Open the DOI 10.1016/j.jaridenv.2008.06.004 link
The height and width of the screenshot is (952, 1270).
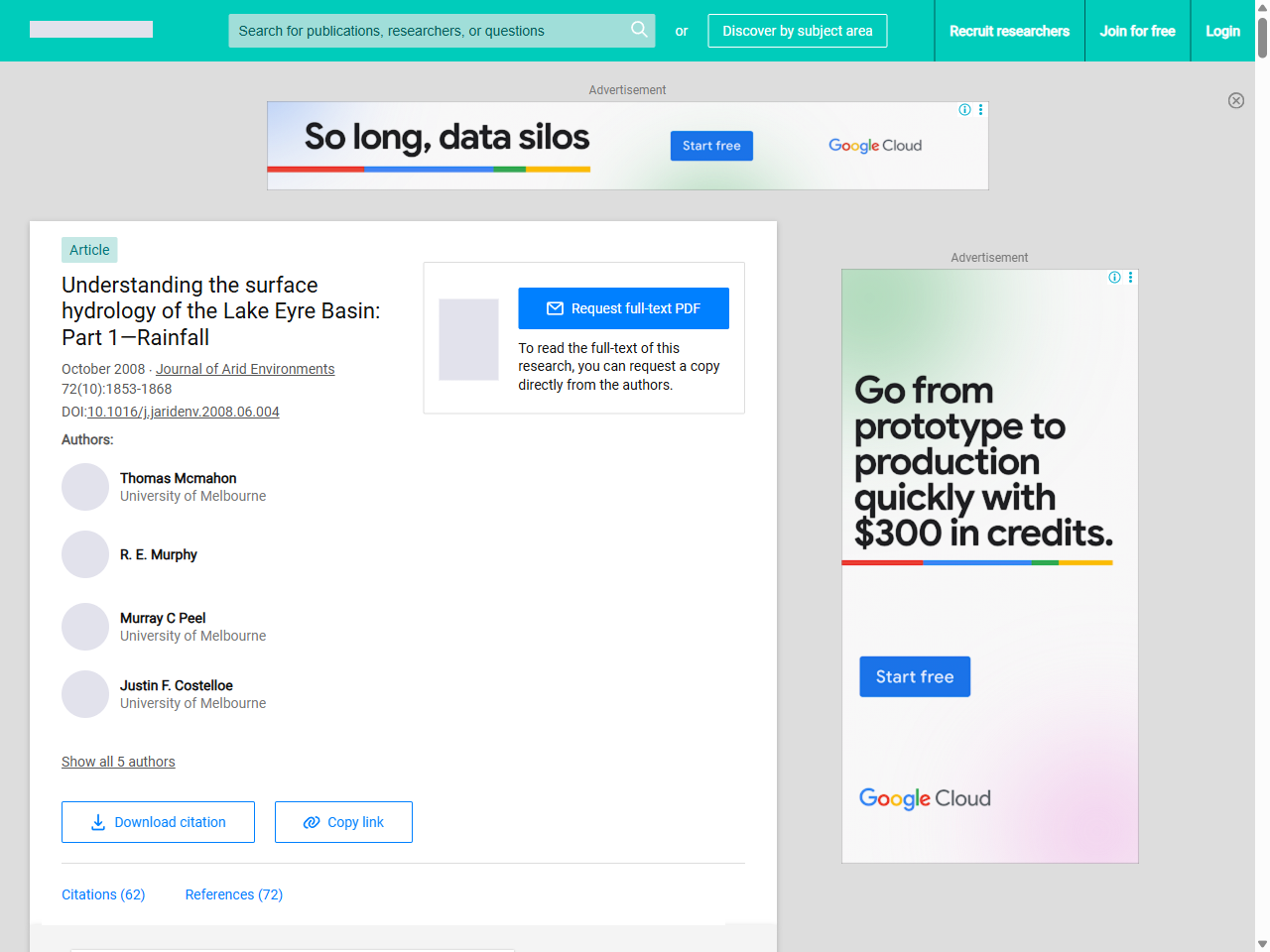(184, 412)
